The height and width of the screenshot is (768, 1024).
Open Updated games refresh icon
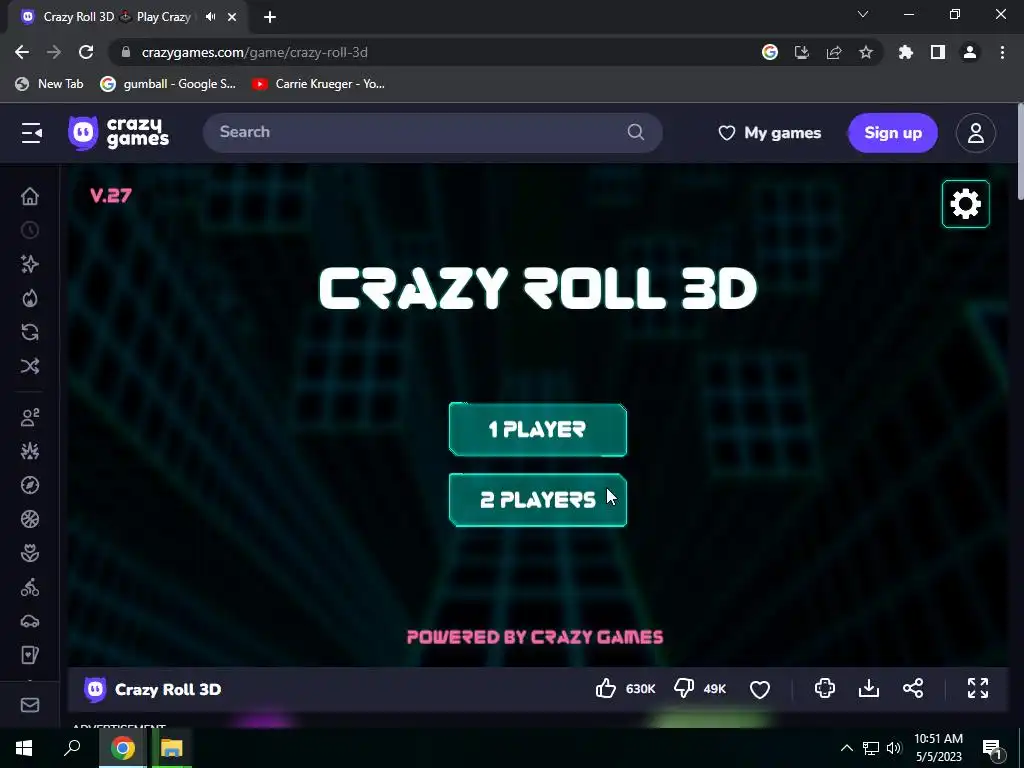coord(30,332)
